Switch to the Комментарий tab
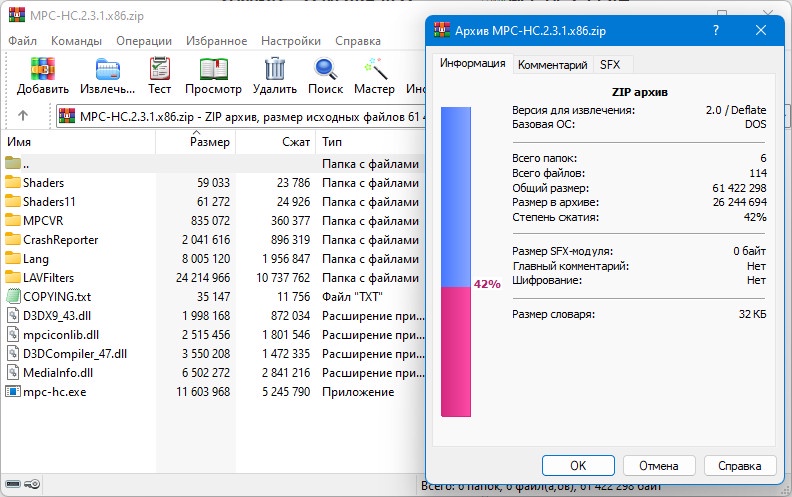 553,65
